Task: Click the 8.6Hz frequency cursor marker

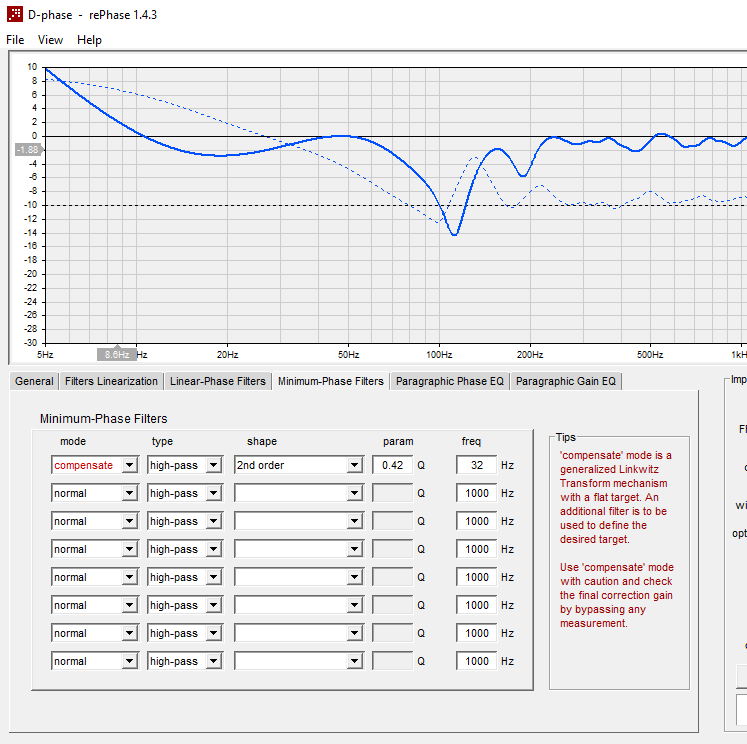Action: [117, 354]
